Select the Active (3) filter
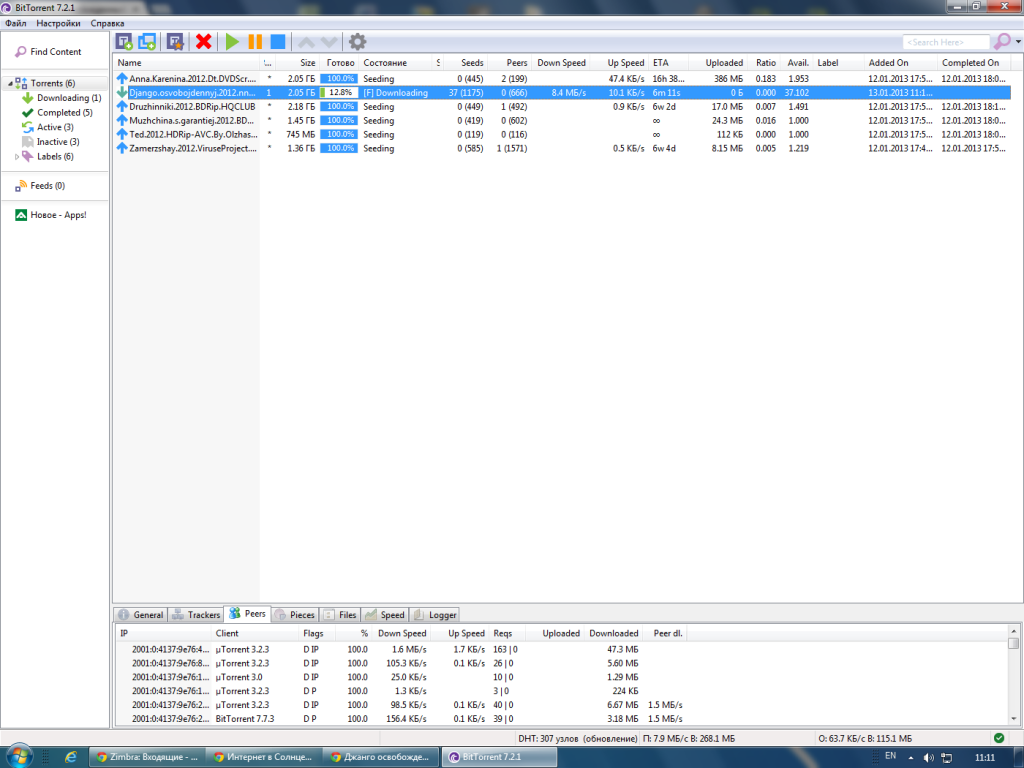The image size is (1024, 768). tap(55, 127)
